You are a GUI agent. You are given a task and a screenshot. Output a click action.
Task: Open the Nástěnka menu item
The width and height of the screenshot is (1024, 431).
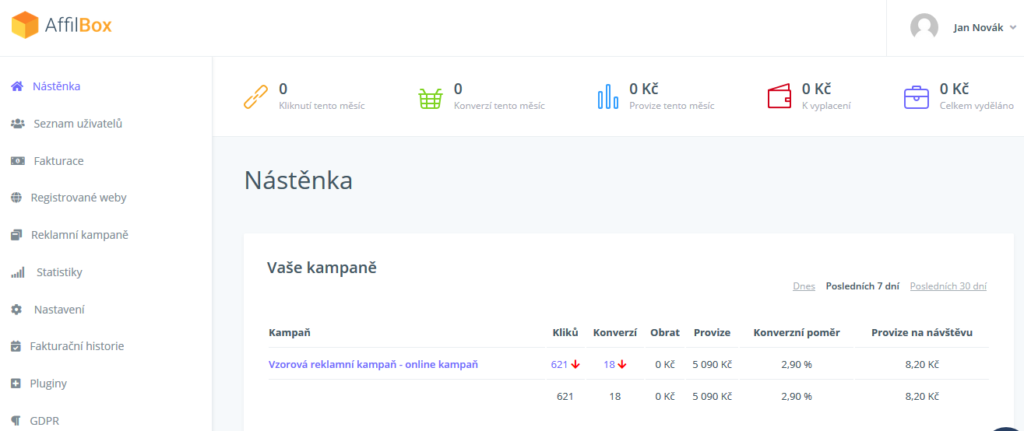56,86
